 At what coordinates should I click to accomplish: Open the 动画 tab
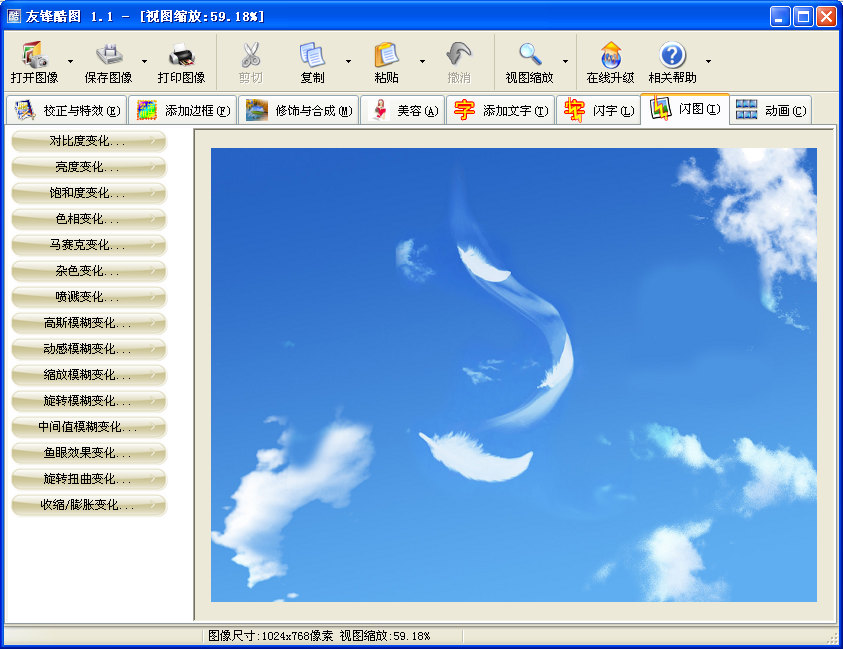coord(771,111)
